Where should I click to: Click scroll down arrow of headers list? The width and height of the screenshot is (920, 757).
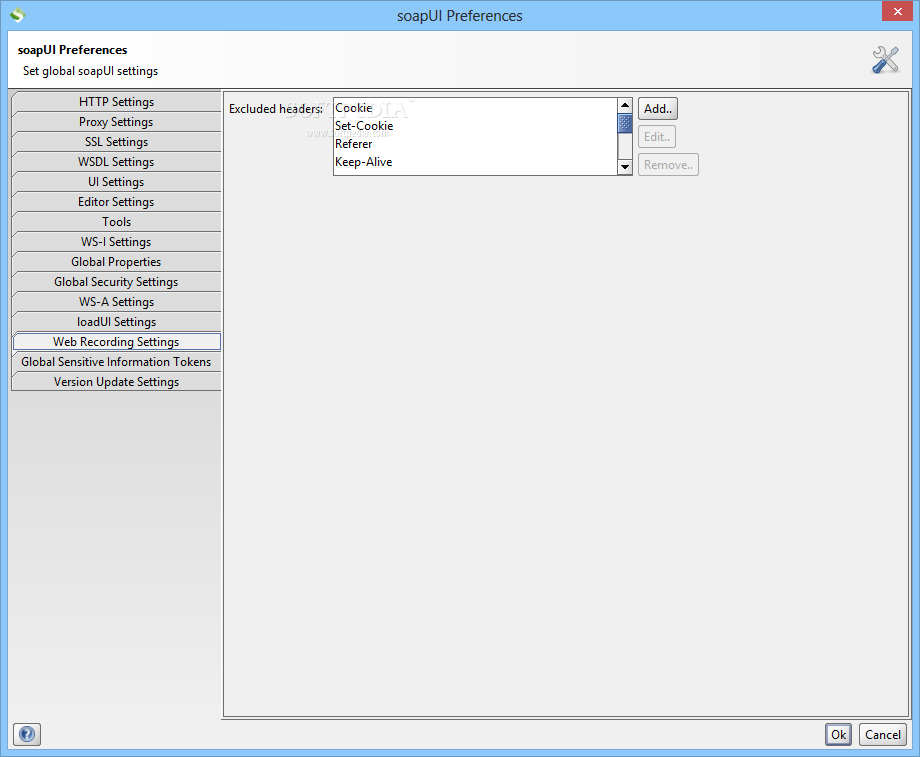click(625, 167)
